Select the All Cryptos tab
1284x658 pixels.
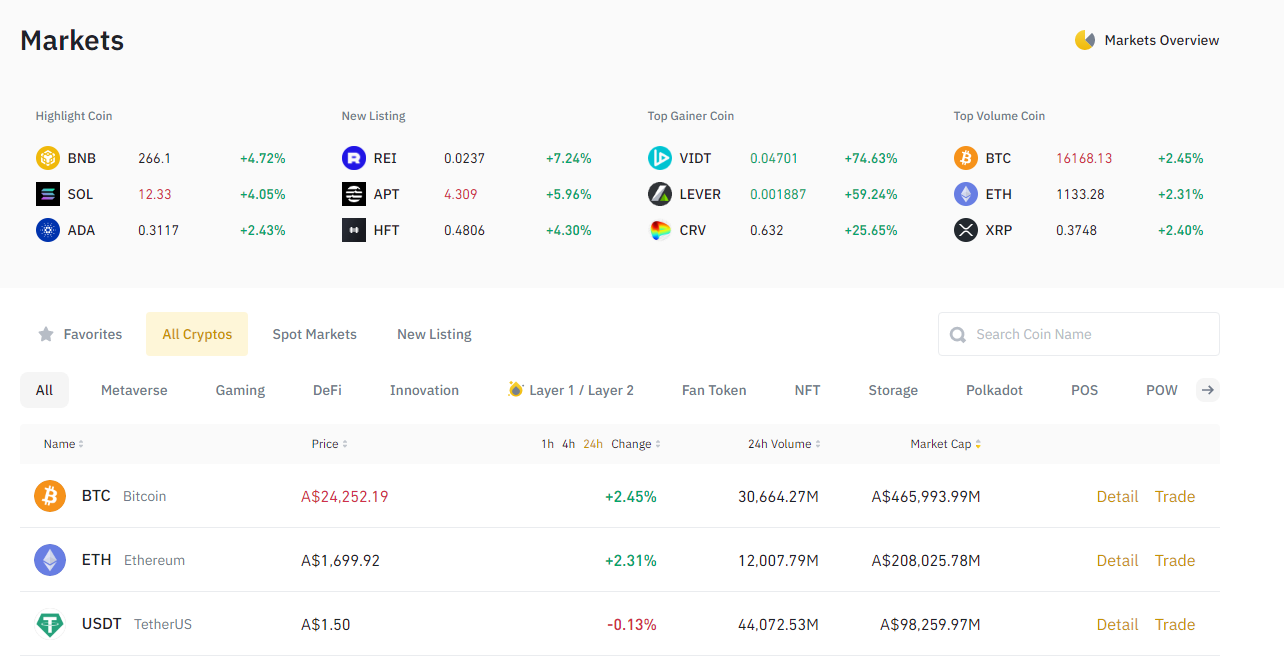[197, 334]
